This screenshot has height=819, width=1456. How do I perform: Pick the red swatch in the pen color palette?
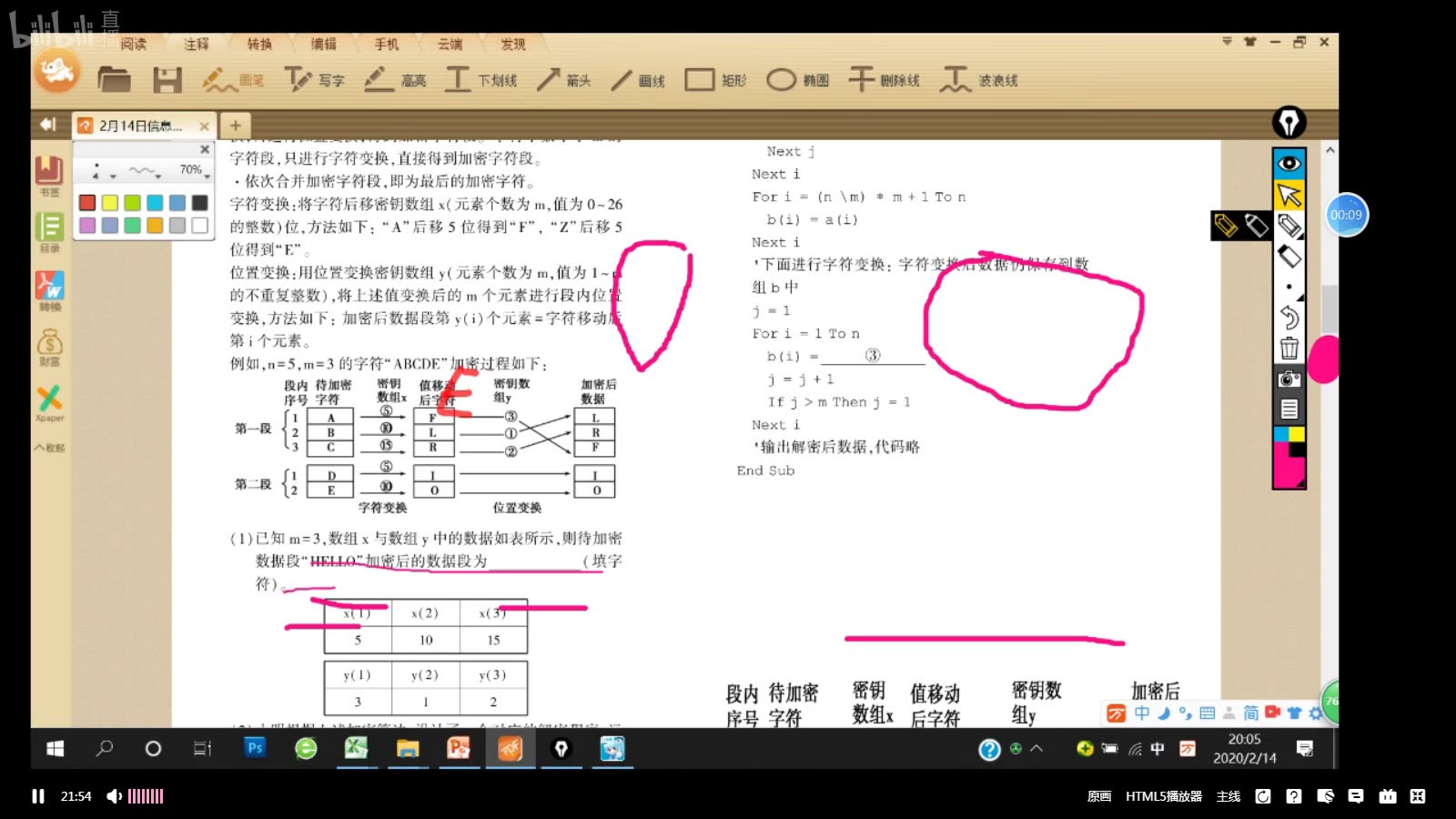click(x=86, y=202)
